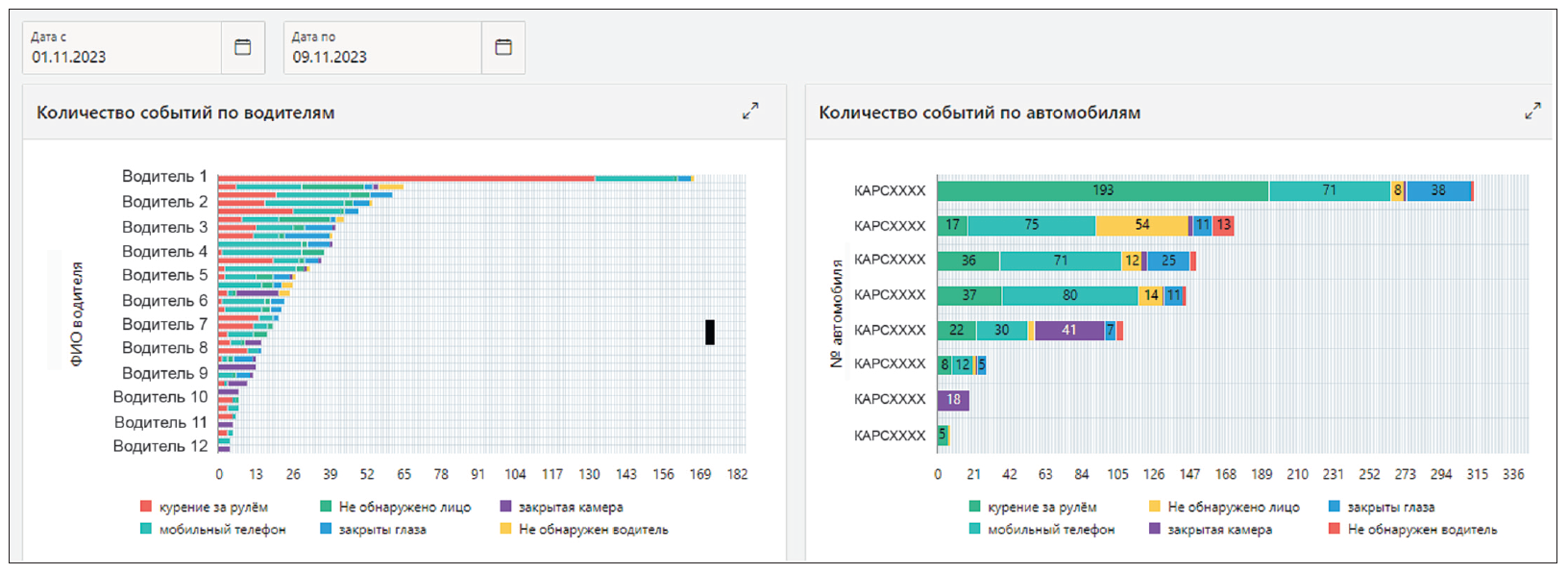Expand 'Количество событий по водителям' chart fullscreen
This screenshot has width=1568, height=574.
750,112
